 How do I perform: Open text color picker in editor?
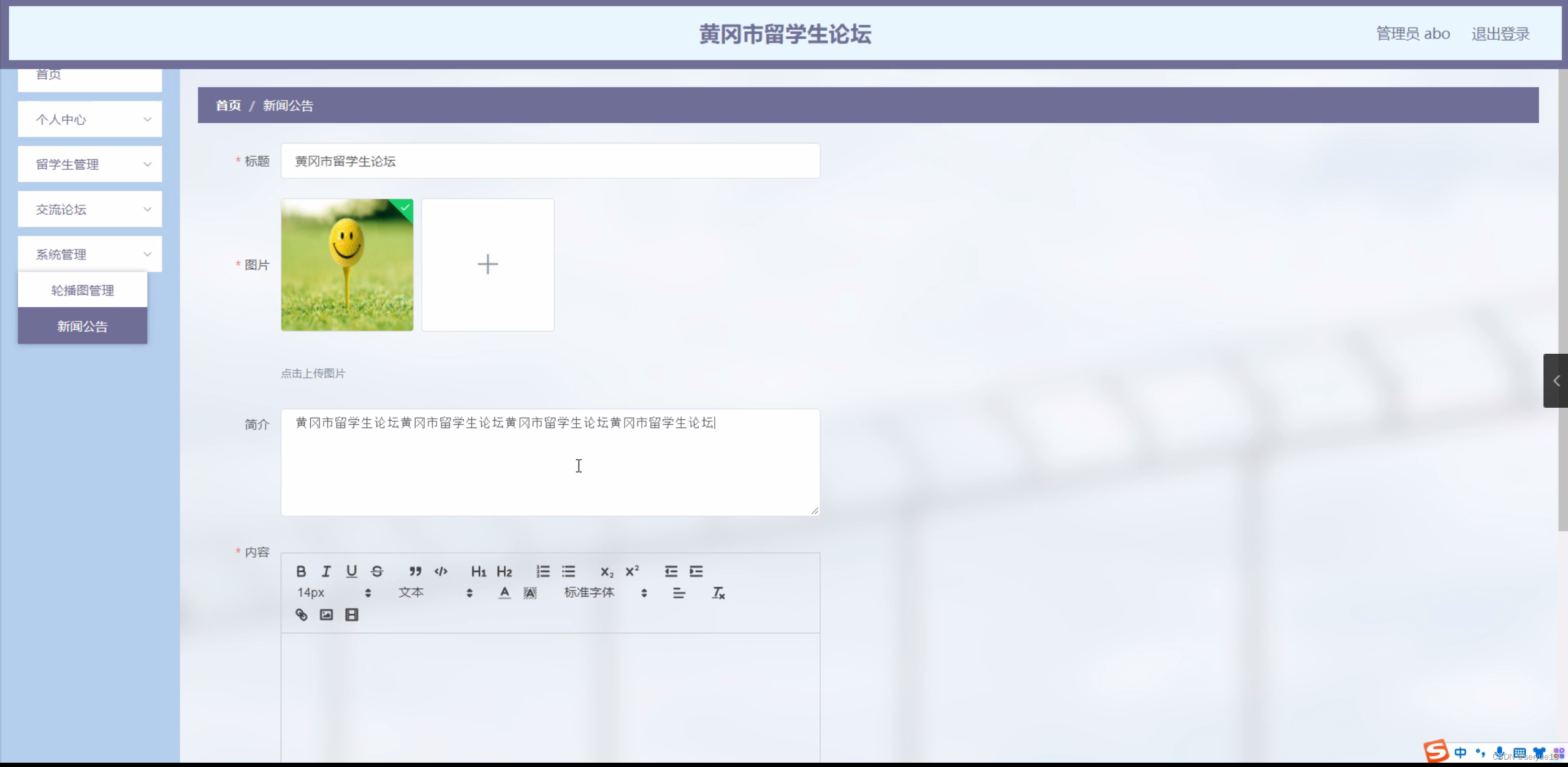[x=504, y=593]
